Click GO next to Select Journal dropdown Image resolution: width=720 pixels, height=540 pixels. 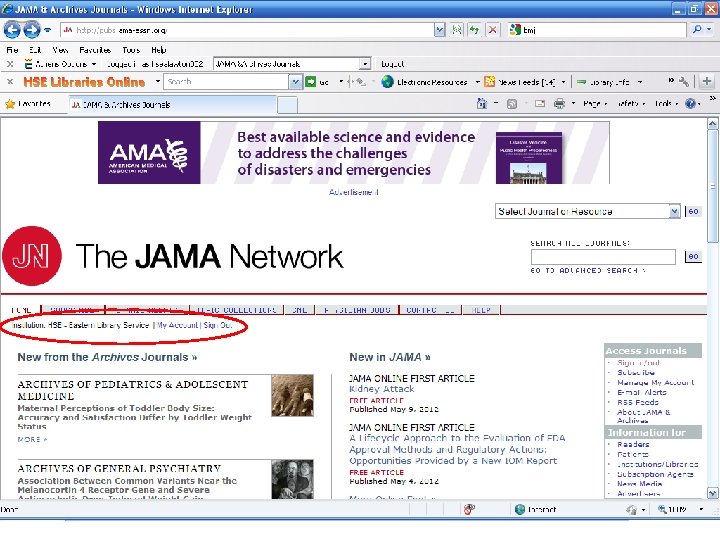tap(693, 211)
